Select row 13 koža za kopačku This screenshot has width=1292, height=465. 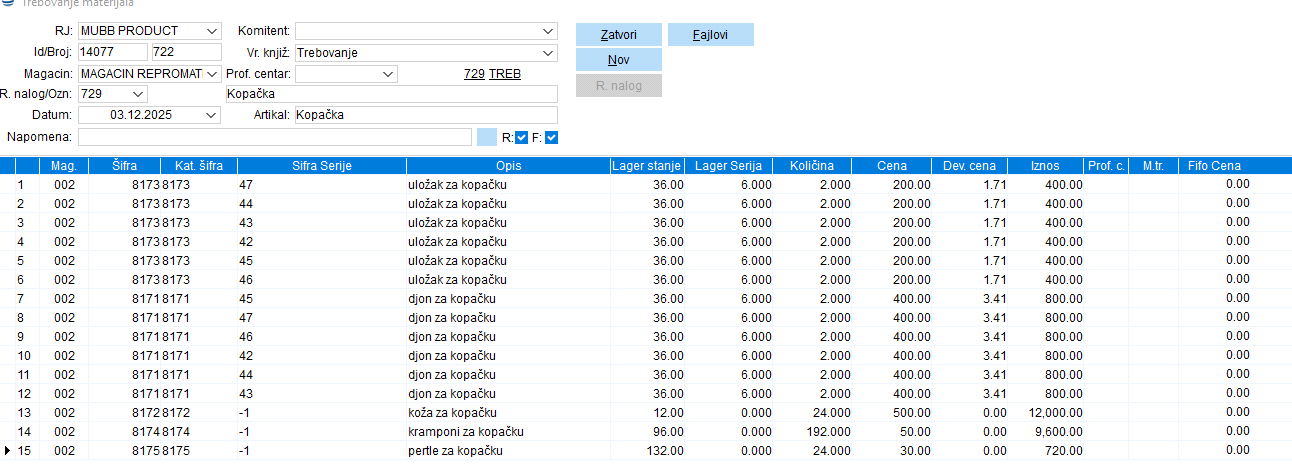[450, 413]
